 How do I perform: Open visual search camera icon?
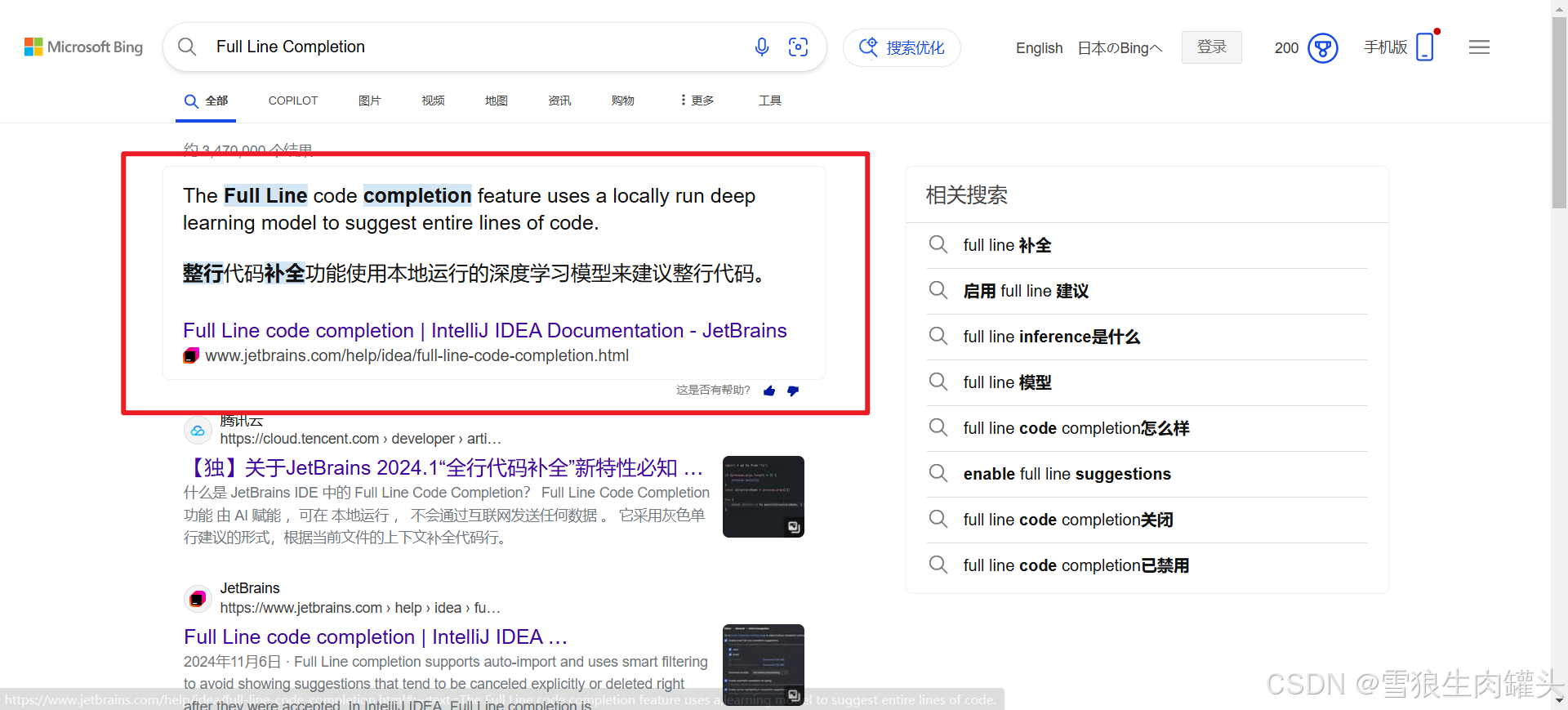[798, 47]
